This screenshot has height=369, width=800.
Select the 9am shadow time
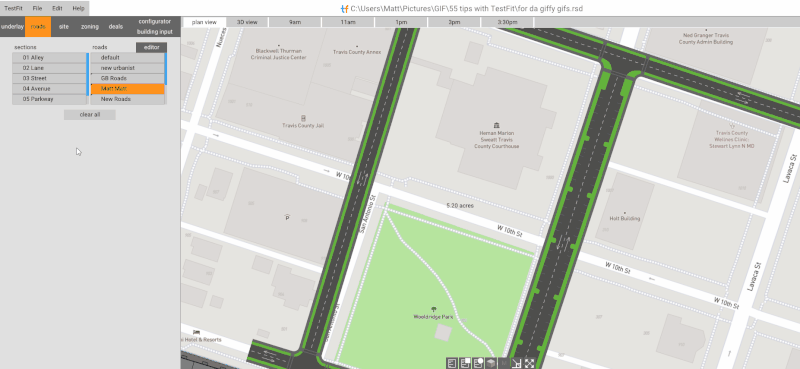point(295,22)
